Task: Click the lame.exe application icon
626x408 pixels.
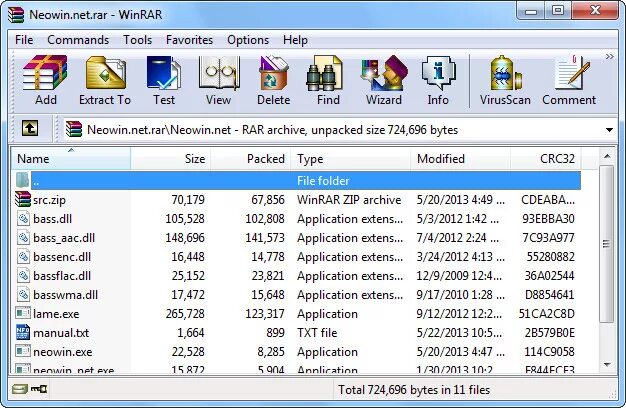Action: click(x=23, y=313)
